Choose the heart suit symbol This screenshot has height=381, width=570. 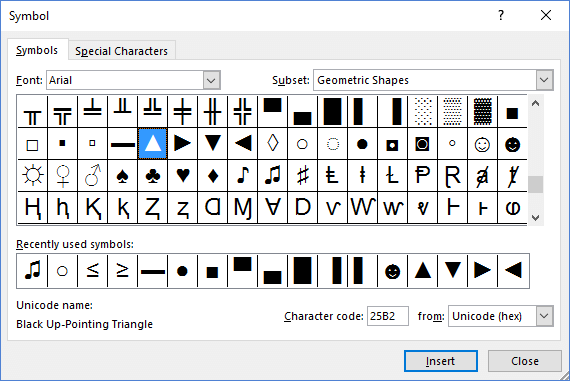182,176
